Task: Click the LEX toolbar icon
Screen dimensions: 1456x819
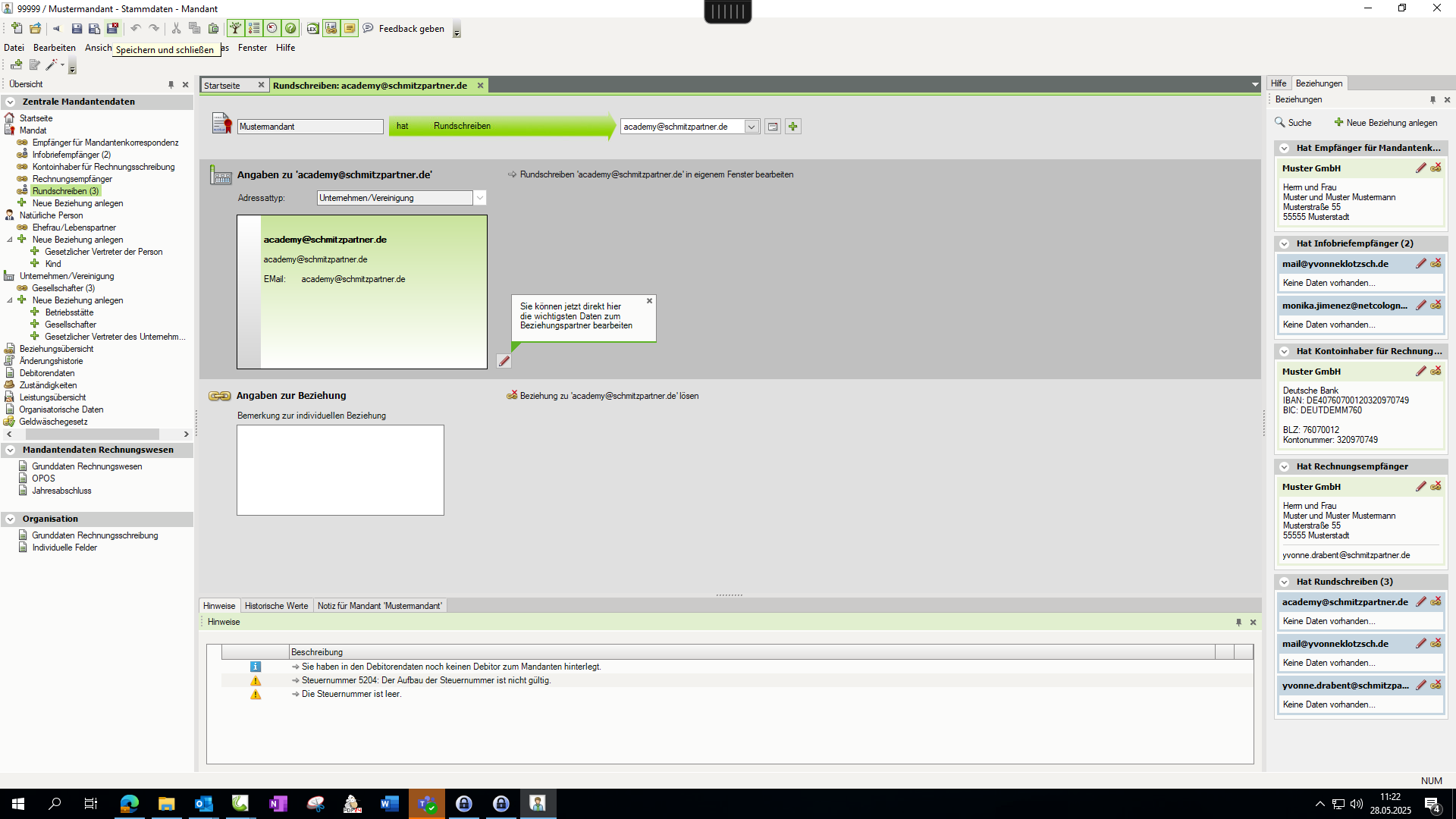Action: 312,29
